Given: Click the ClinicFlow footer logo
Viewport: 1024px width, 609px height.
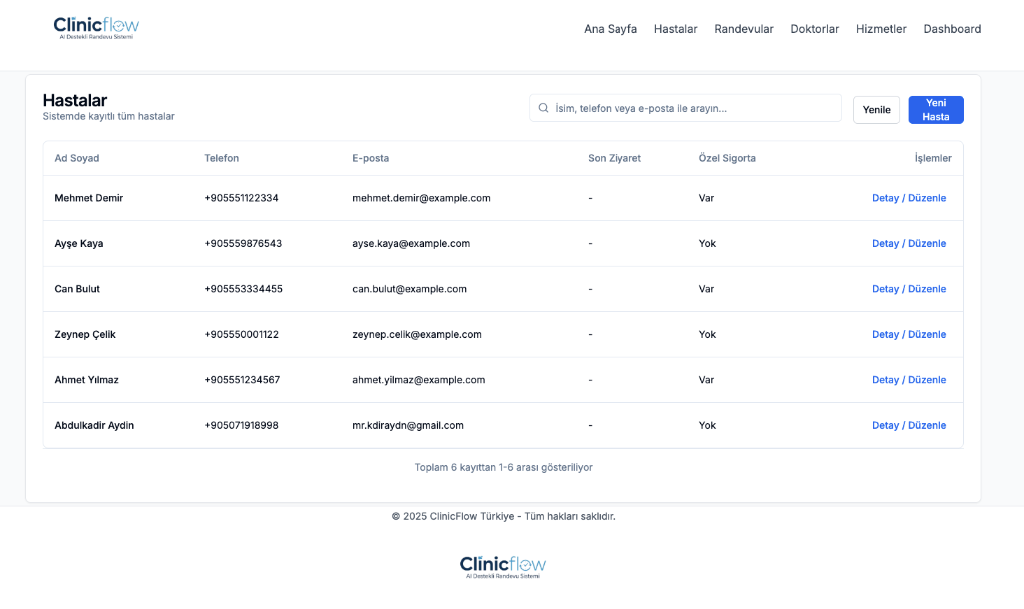Looking at the screenshot, I should coord(502,567).
